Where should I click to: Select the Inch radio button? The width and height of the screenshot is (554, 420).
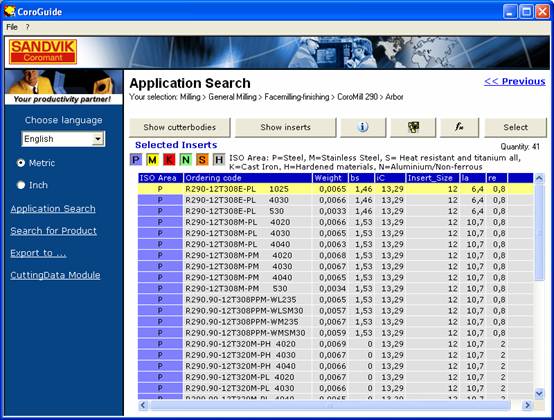(21, 185)
